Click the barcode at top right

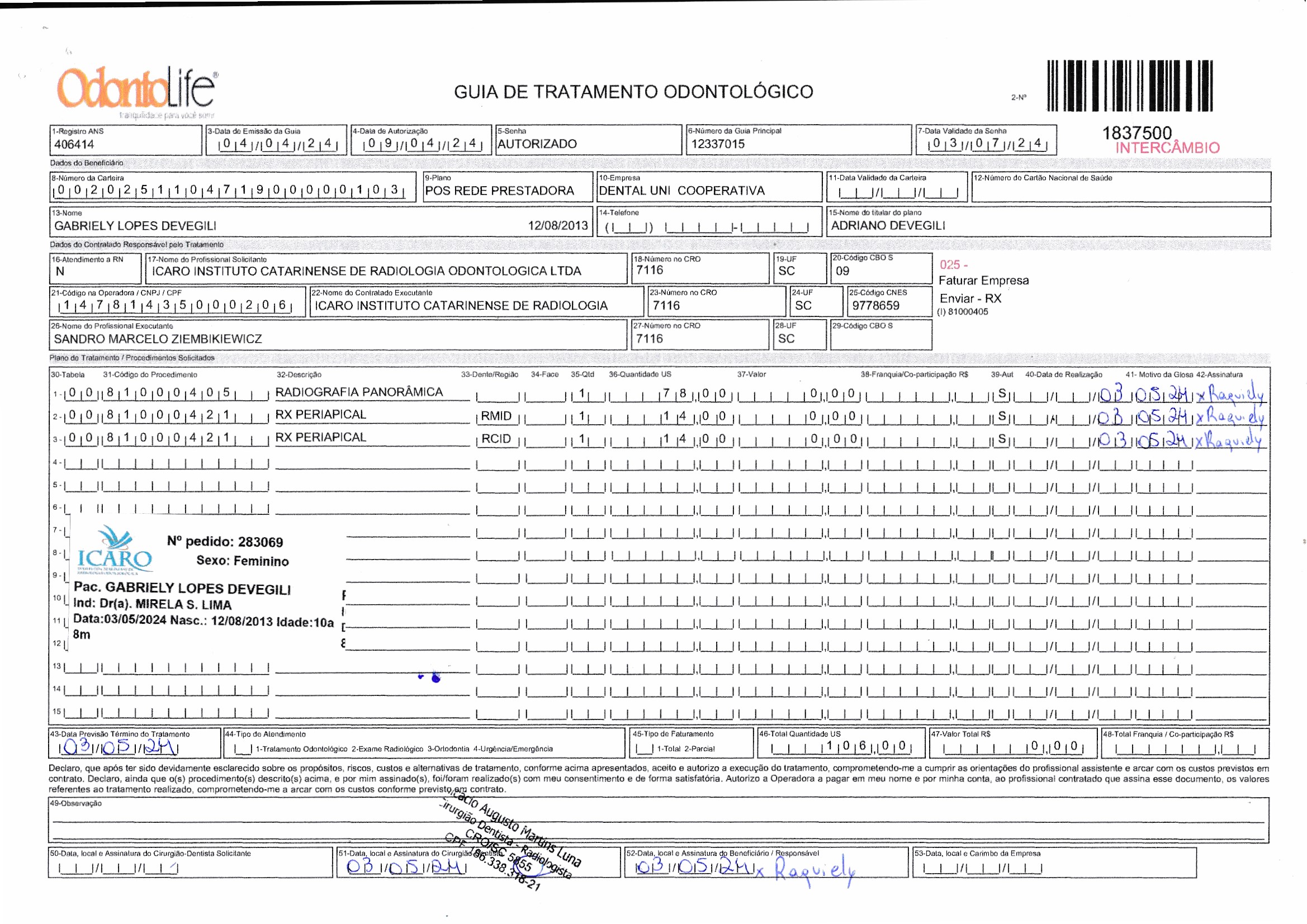[1129, 86]
